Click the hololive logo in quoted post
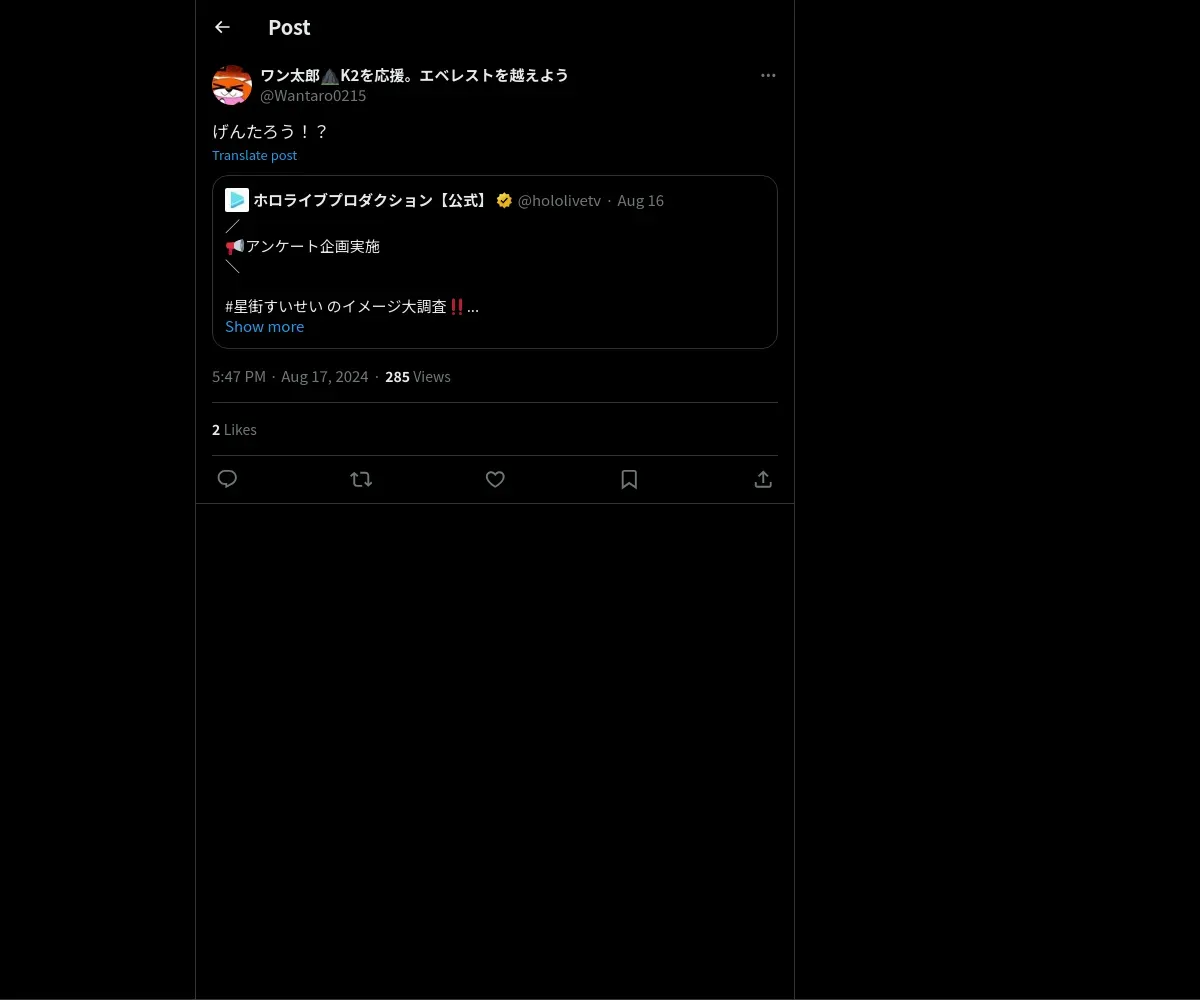Image resolution: width=1200 pixels, height=1000 pixels. point(237,200)
